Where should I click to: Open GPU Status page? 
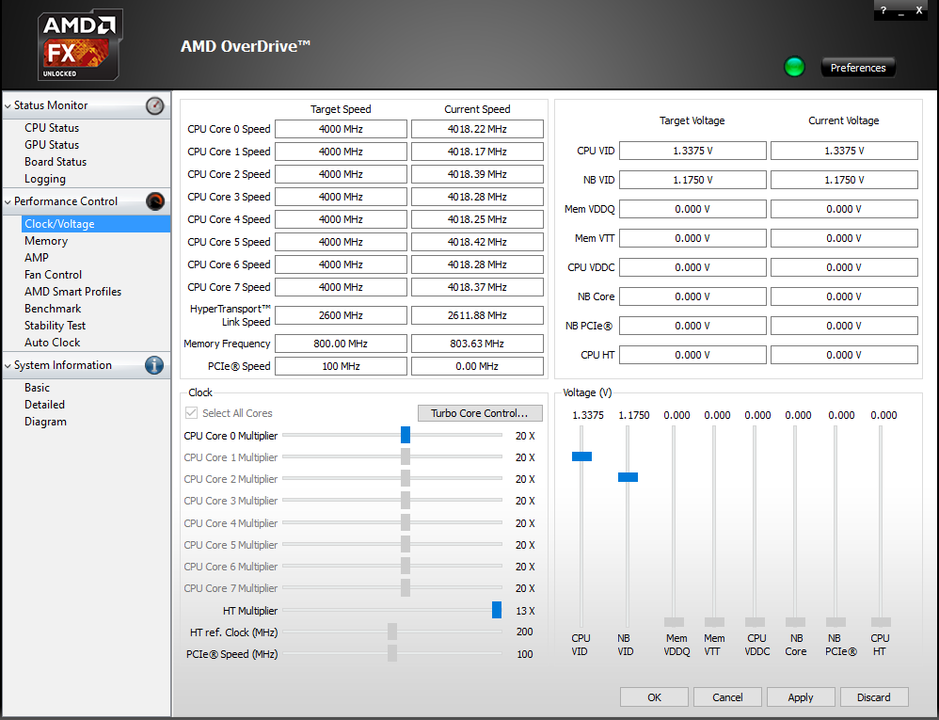(52, 144)
